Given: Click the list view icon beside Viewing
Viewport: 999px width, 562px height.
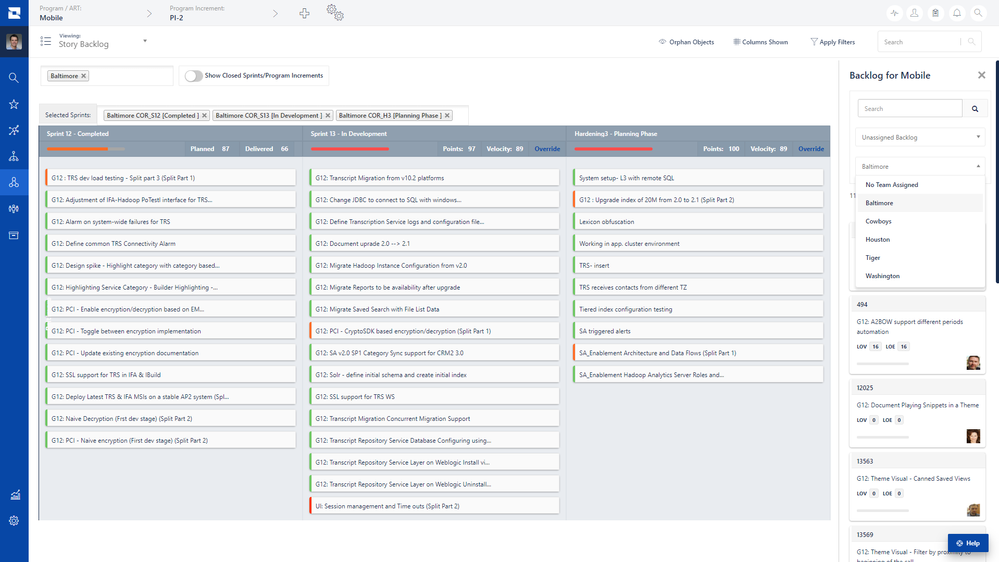Looking at the screenshot, I should [x=46, y=41].
